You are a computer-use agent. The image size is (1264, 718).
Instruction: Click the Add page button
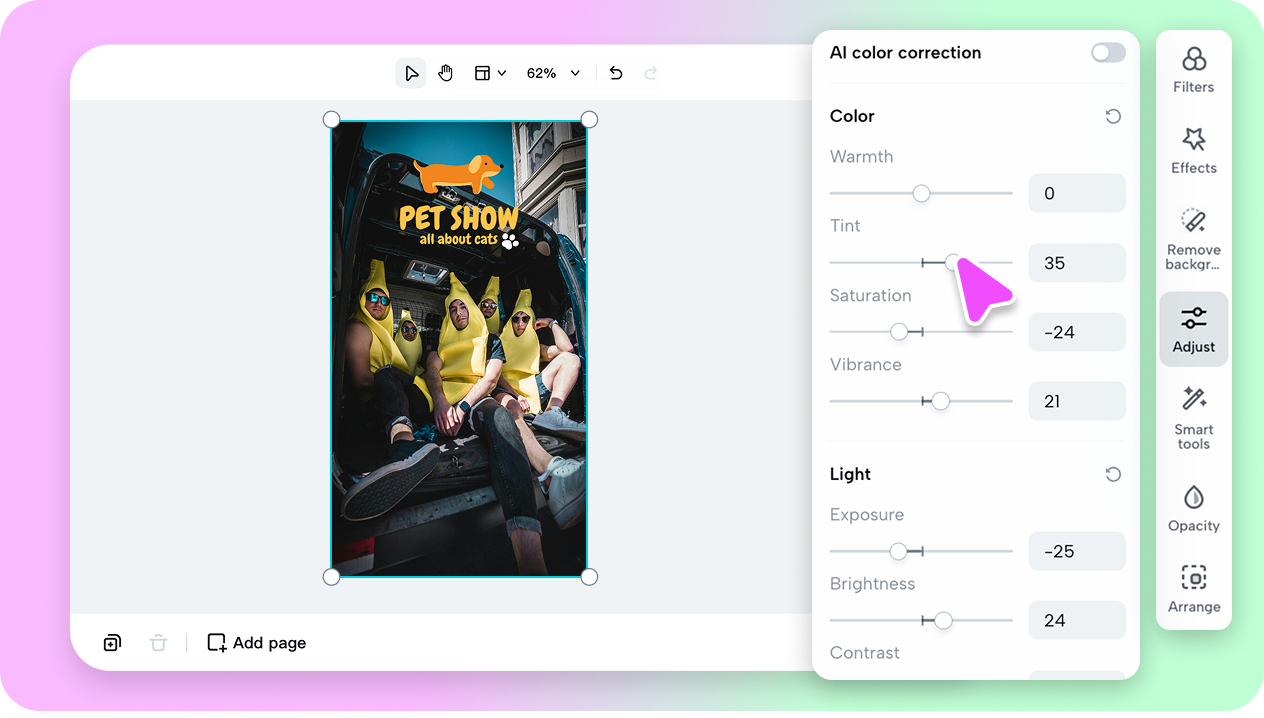(x=257, y=643)
